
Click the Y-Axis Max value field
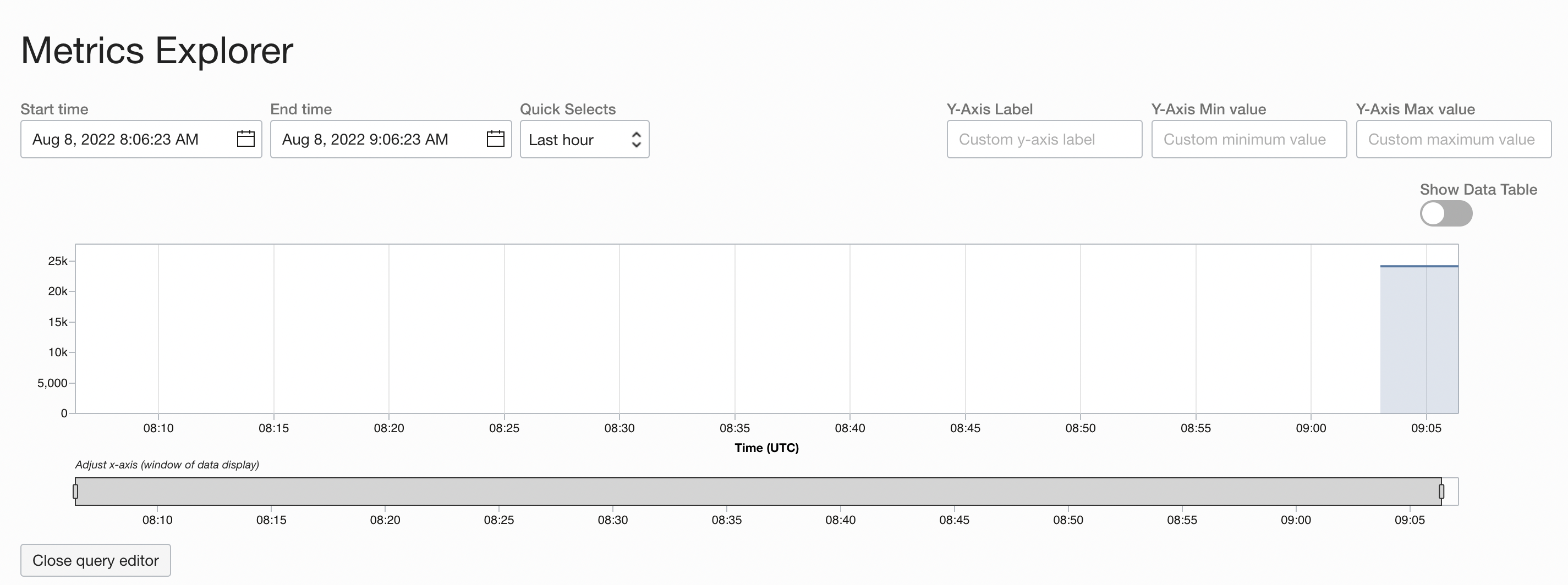1454,139
